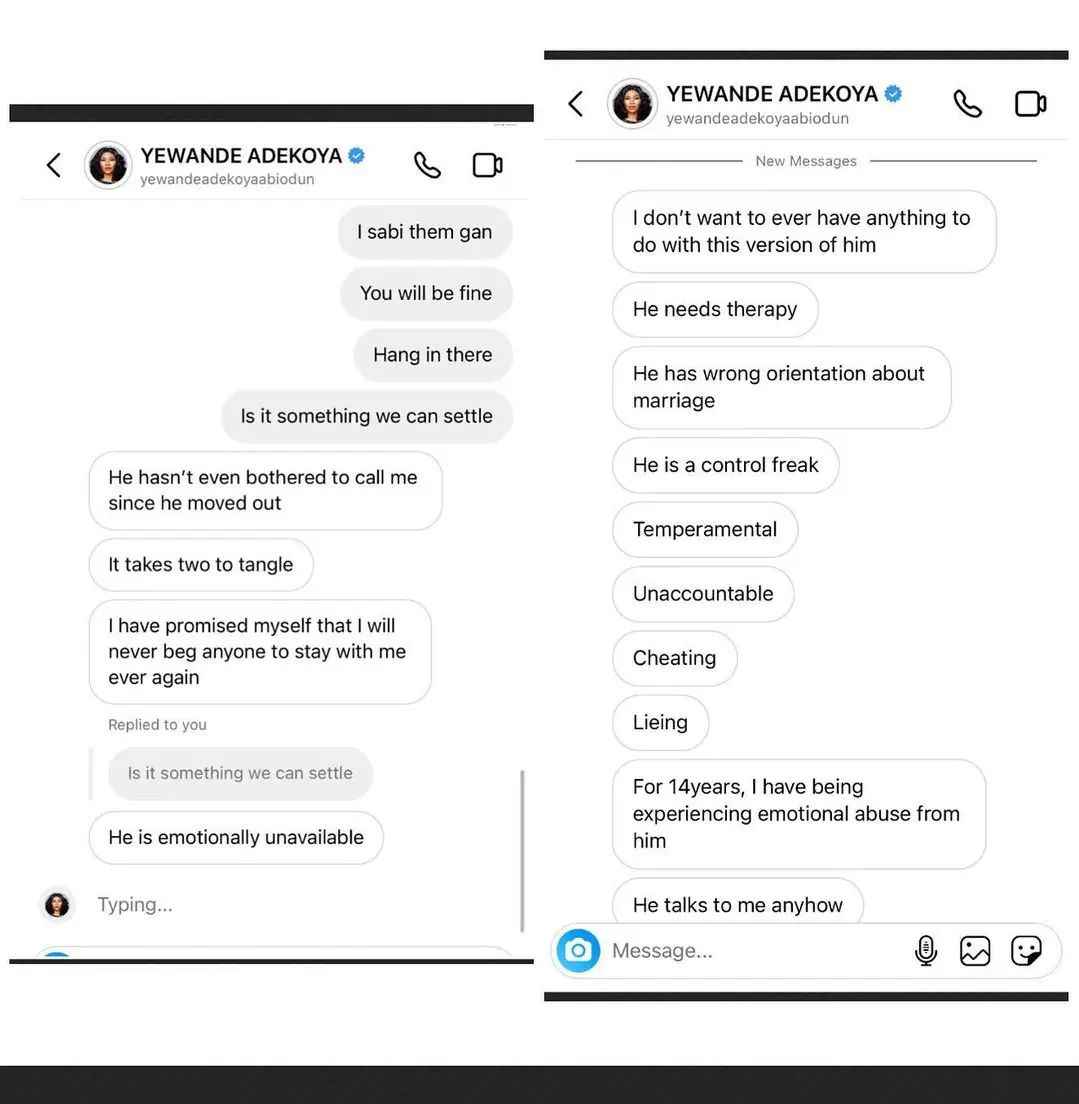Image resolution: width=1079 pixels, height=1104 pixels.
Task: Open profile picture in right chat header
Action: (x=632, y=104)
